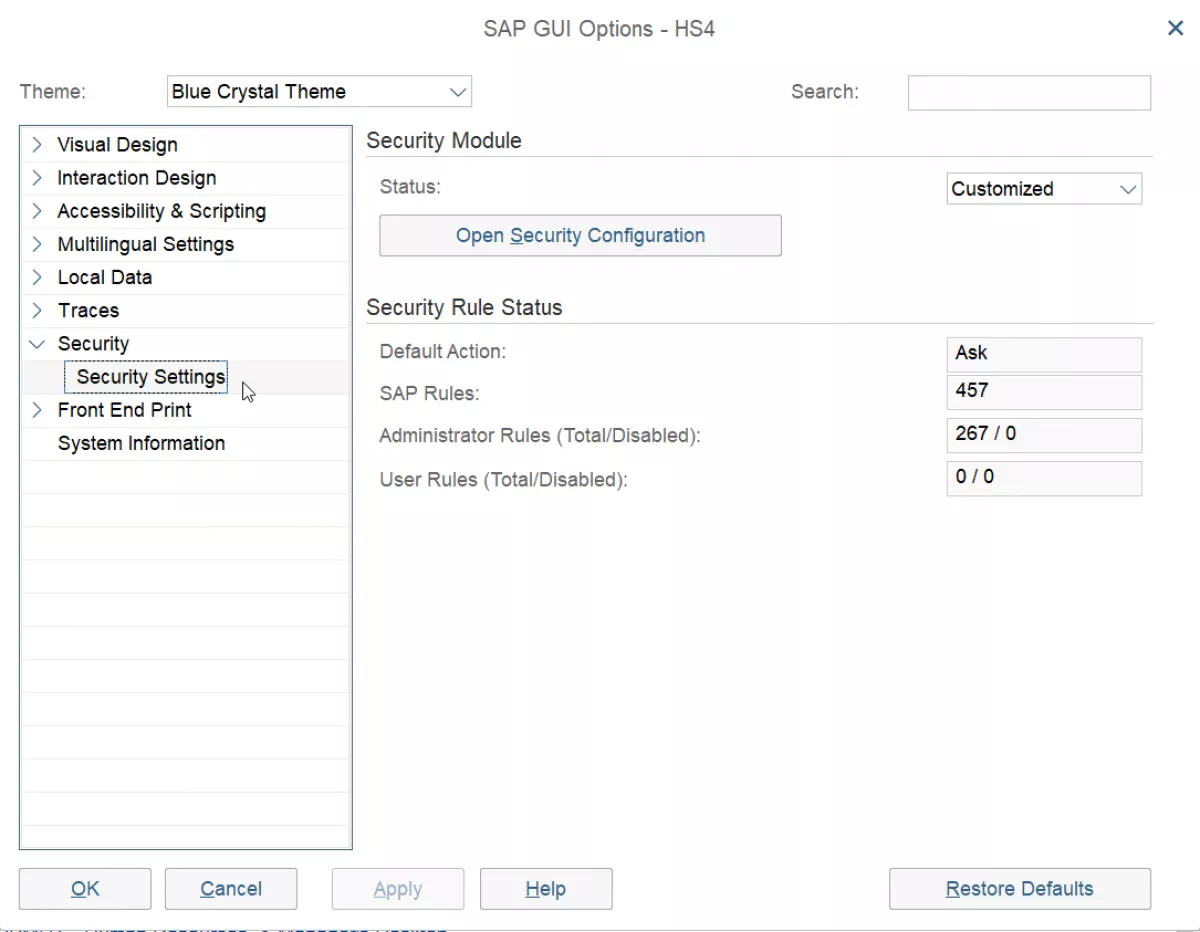Click the Restore Defaults button
The height and width of the screenshot is (932, 1200).
pos(1020,889)
